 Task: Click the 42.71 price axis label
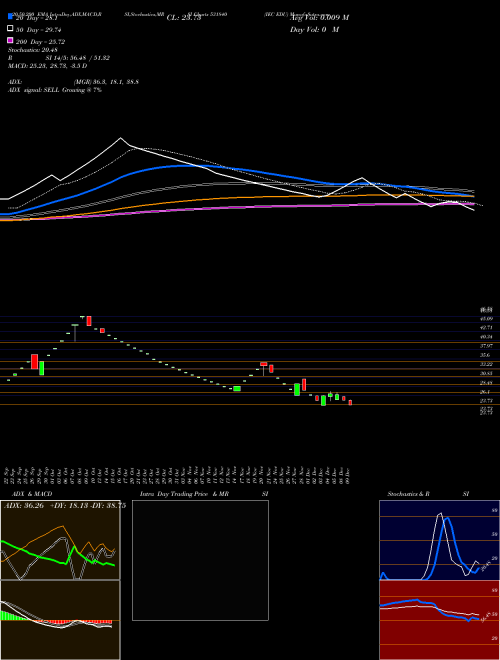(x=487, y=327)
